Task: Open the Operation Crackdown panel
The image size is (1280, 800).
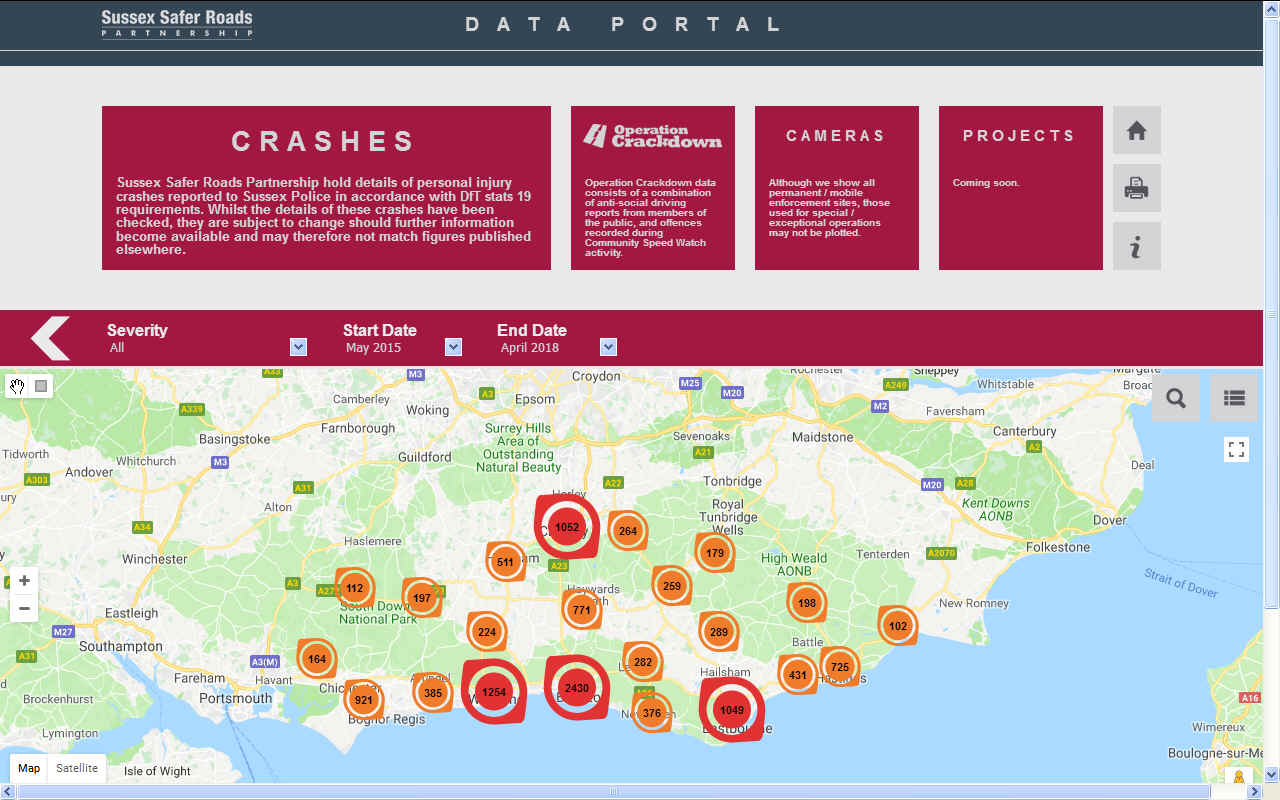Action: click(653, 188)
